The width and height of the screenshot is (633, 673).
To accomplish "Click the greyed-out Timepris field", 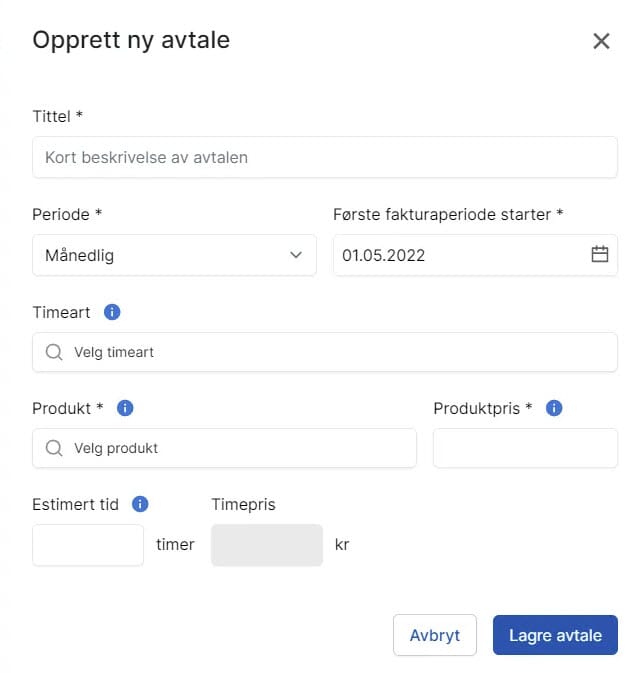I will pyautogui.click(x=267, y=545).
